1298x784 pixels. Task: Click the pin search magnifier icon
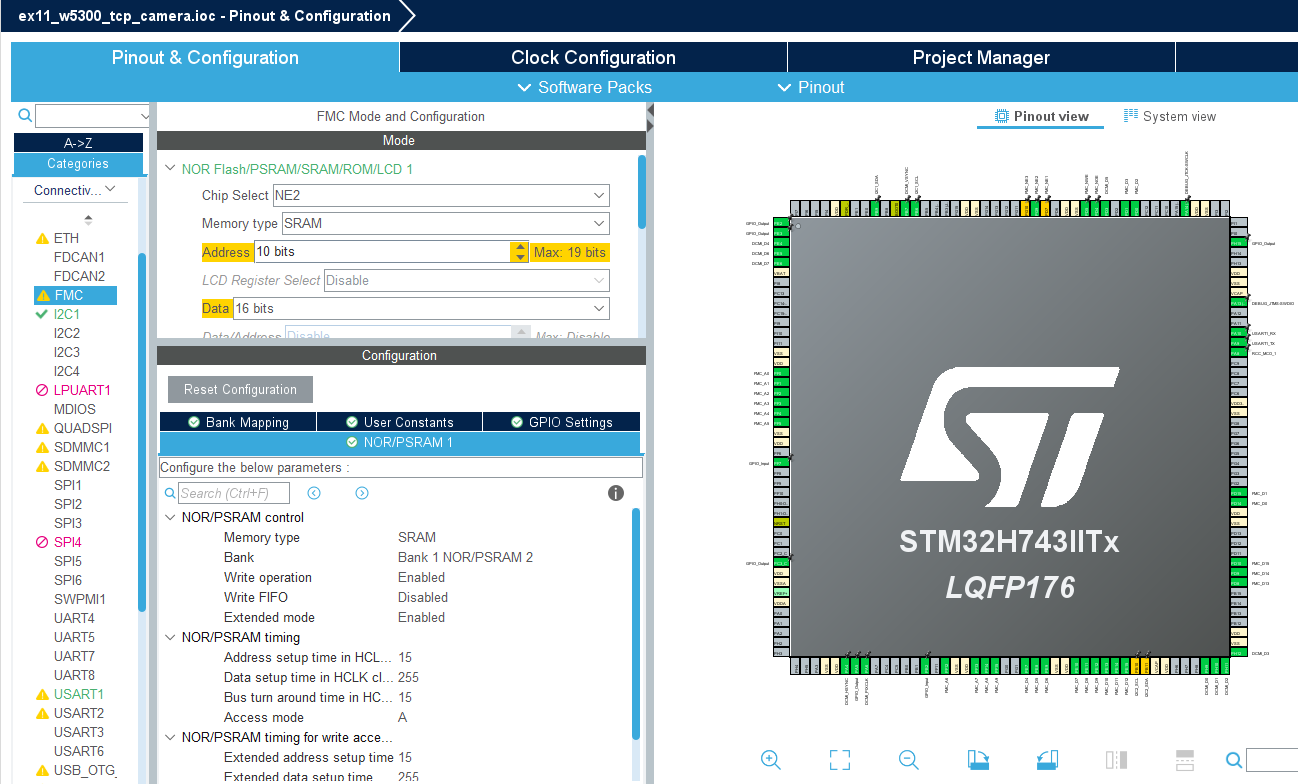[x=1232, y=760]
